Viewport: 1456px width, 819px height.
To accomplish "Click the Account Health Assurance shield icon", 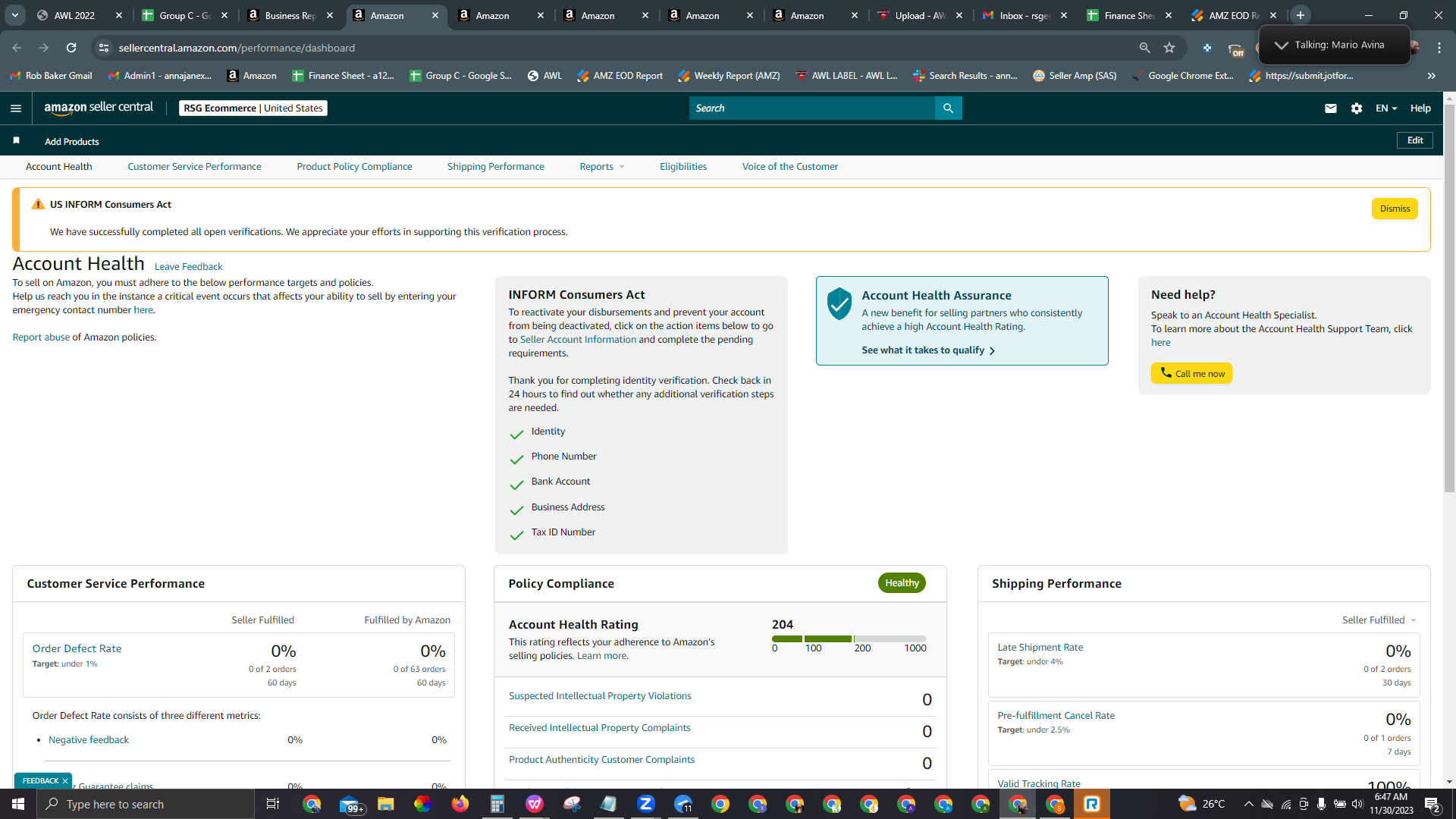I will click(x=839, y=303).
